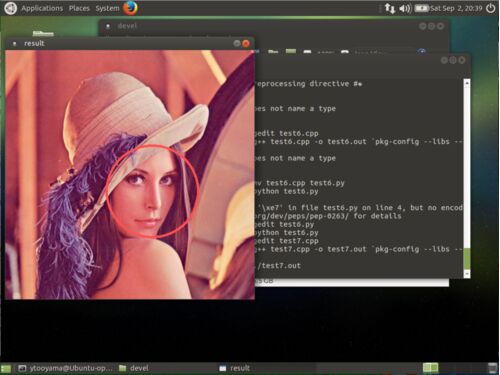Minimize the devel file manager window
500x375 pixels.
[x=423, y=26]
